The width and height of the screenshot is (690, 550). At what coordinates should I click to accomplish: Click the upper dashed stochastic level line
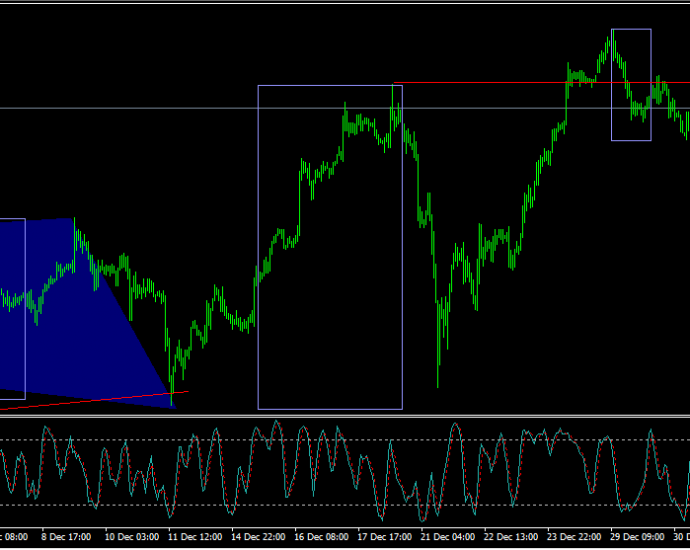(x=345, y=440)
